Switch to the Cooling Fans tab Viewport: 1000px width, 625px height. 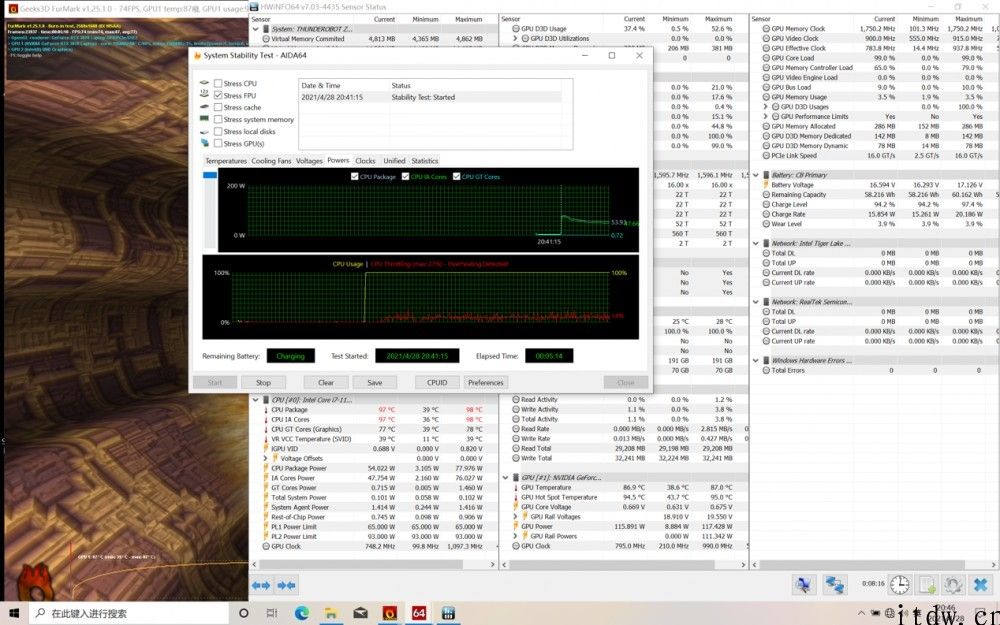coord(271,161)
